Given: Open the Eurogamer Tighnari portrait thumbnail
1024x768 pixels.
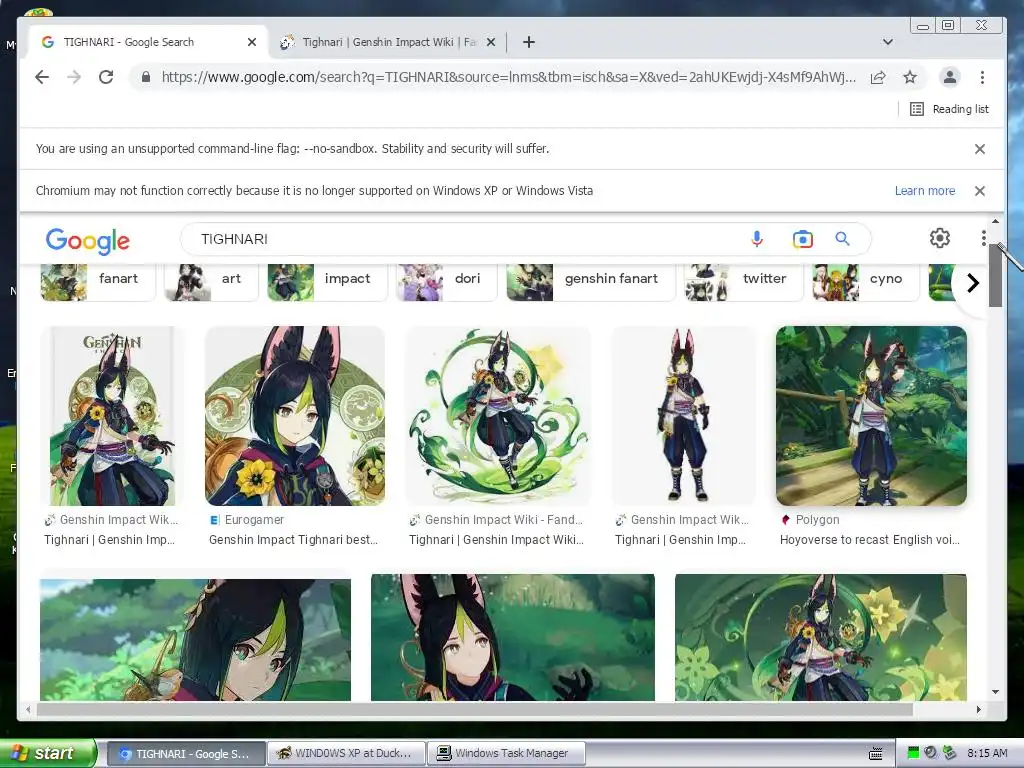Looking at the screenshot, I should click(x=295, y=416).
